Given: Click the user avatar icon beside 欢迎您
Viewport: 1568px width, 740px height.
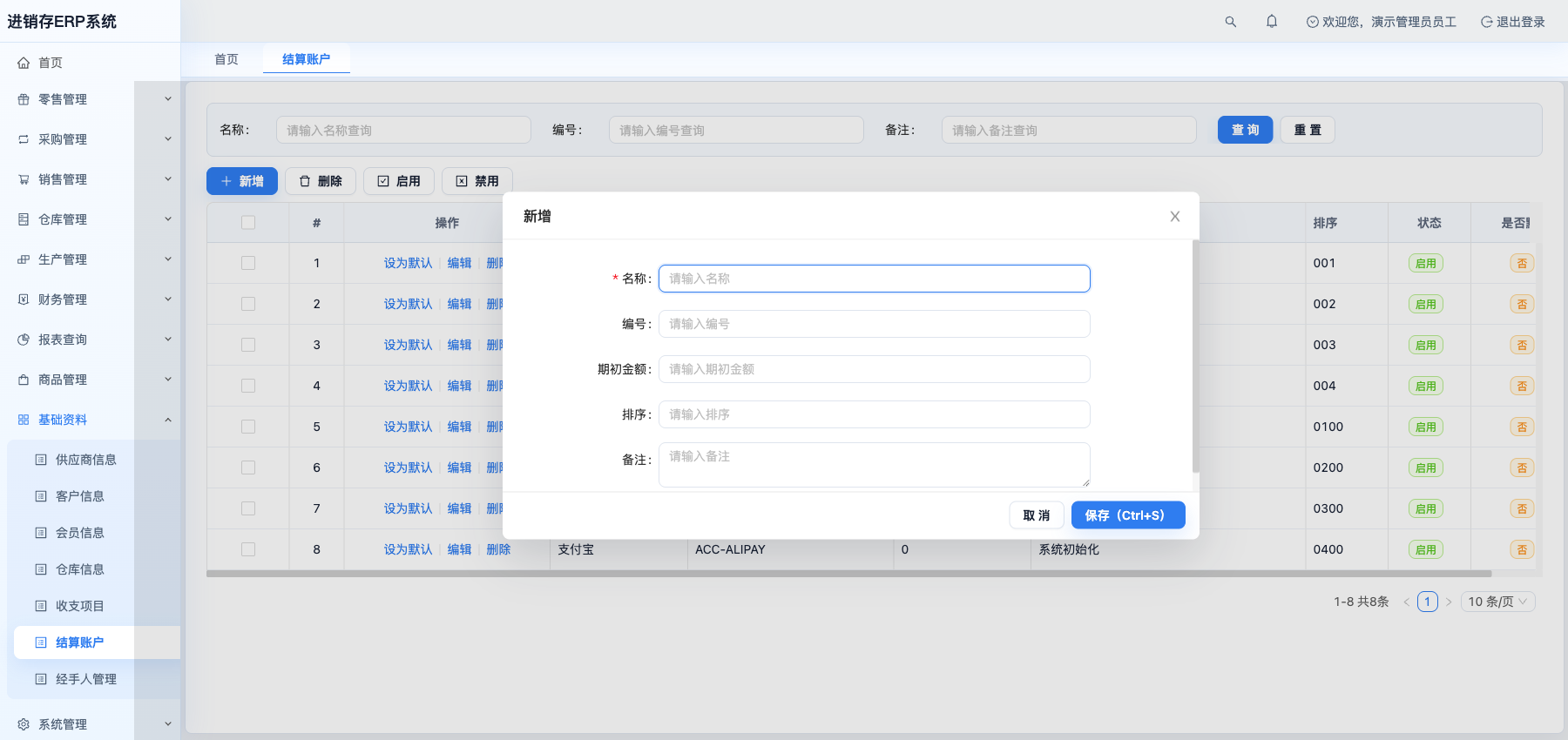Looking at the screenshot, I should point(1313,22).
